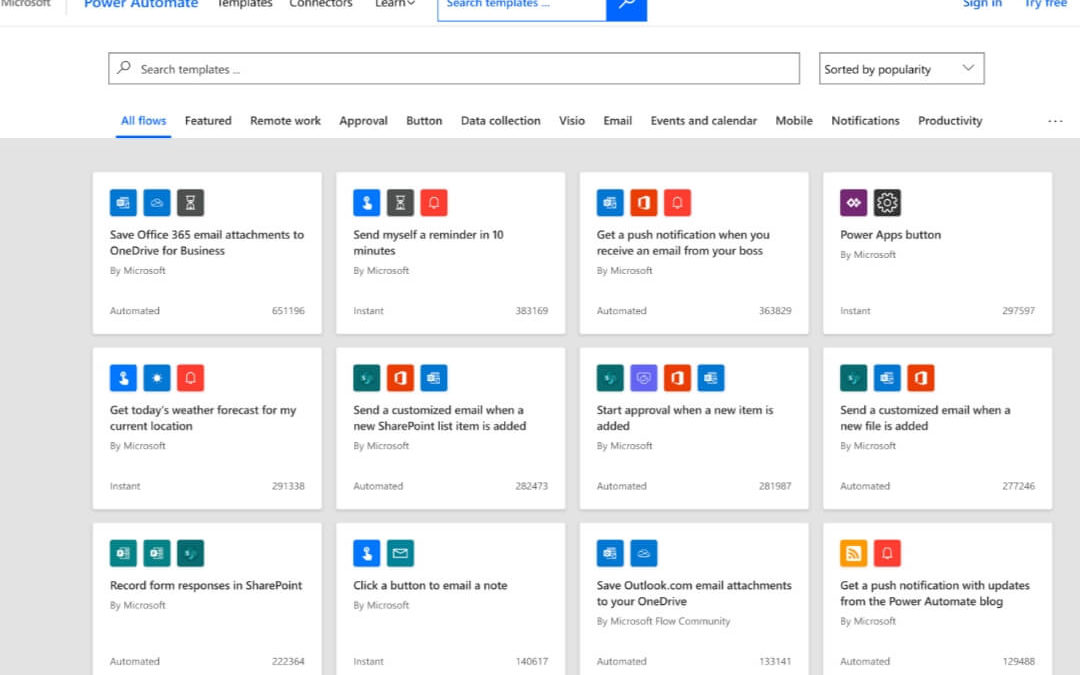Click the red bell icon in weather forecast card

coord(191,377)
